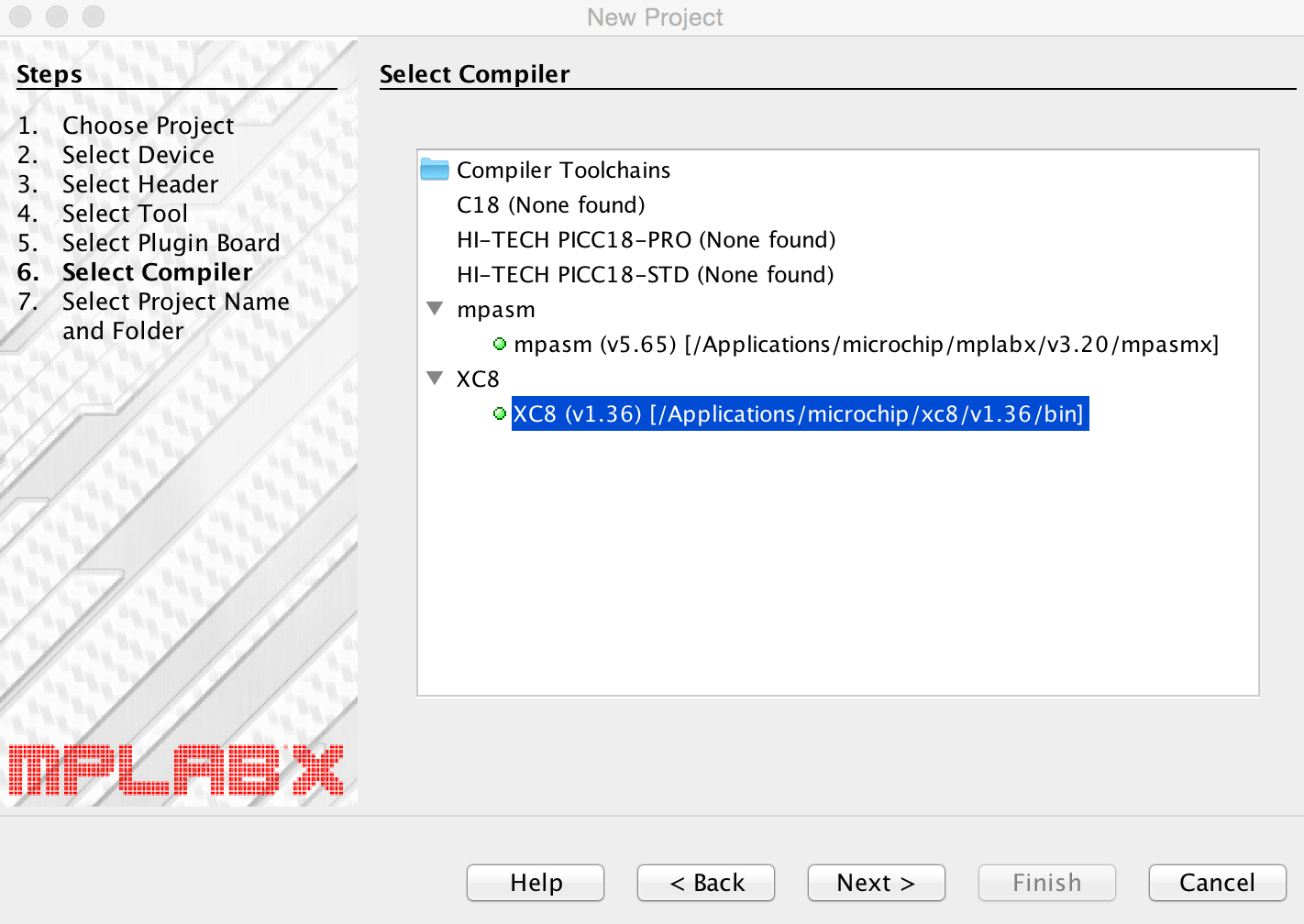
Task: Click the Steps heading
Action: coord(50,74)
